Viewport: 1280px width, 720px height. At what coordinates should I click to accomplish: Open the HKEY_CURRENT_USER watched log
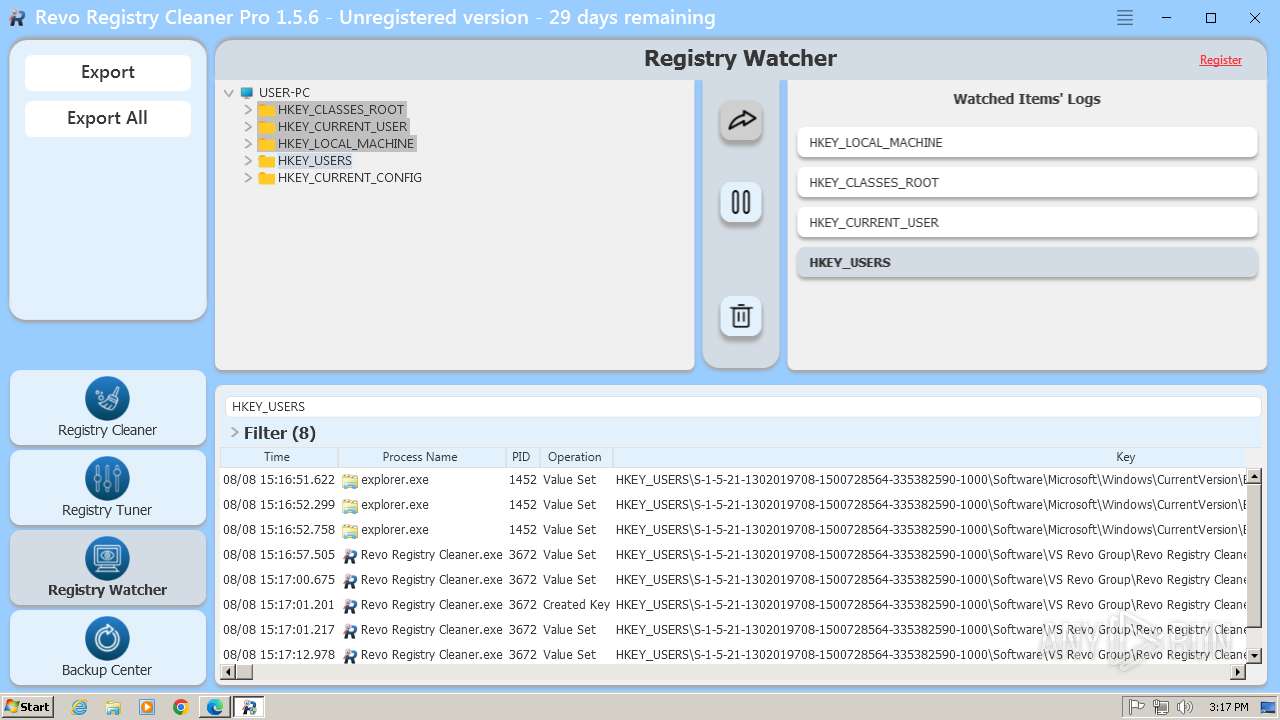pos(1027,222)
